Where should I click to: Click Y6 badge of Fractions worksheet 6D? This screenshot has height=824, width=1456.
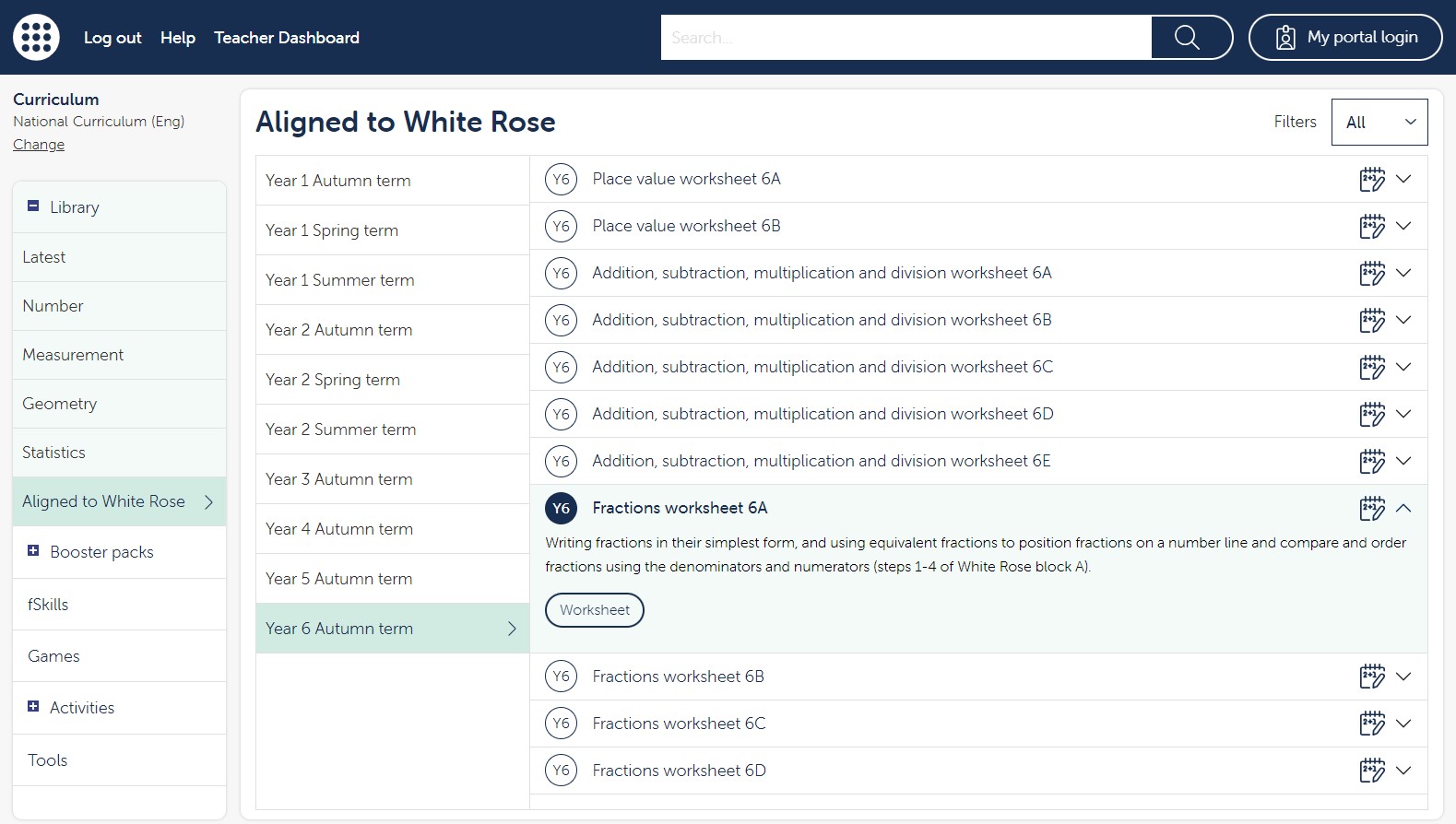[561, 771]
